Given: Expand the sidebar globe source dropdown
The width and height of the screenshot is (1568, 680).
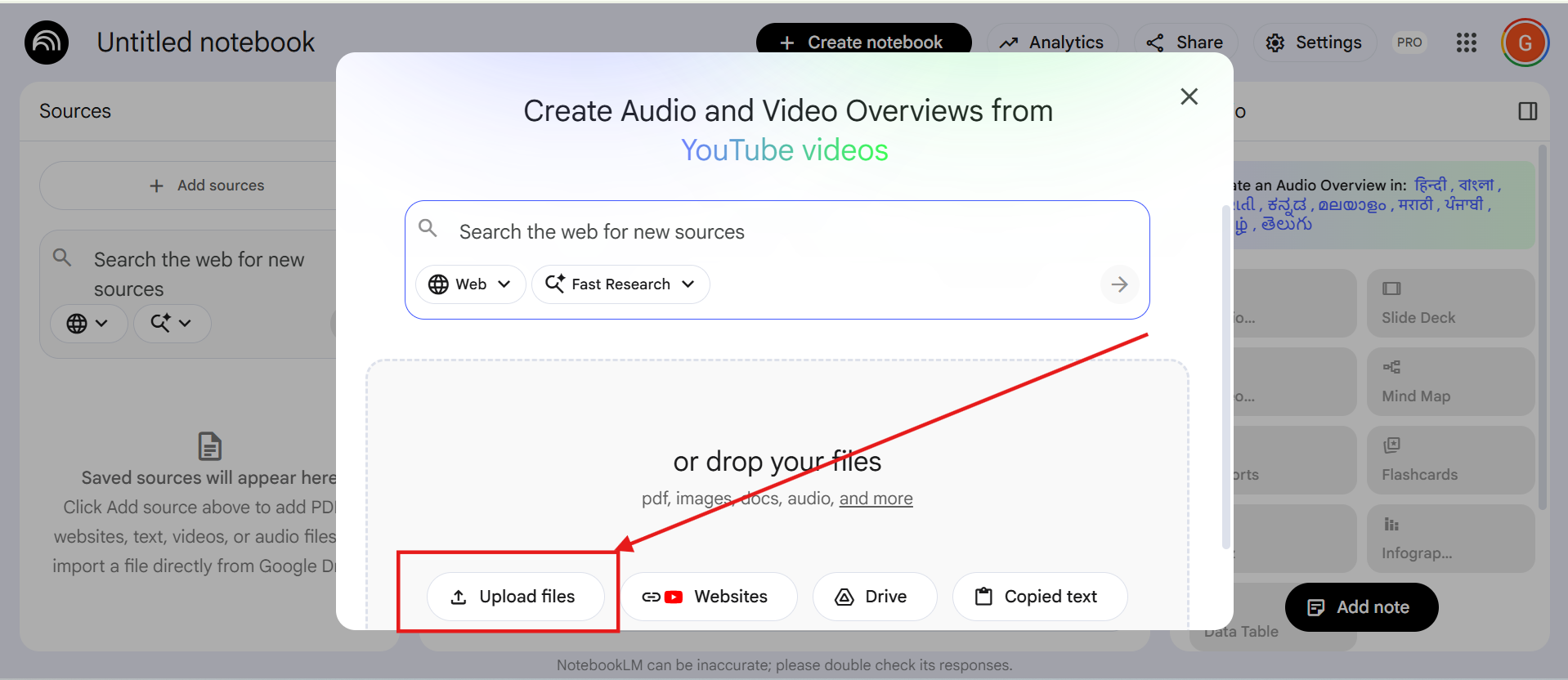Looking at the screenshot, I should (88, 324).
